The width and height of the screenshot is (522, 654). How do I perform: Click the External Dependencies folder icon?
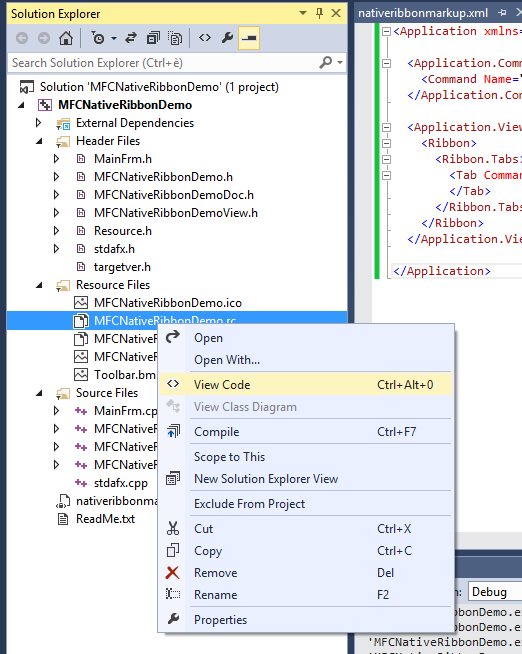point(63,123)
